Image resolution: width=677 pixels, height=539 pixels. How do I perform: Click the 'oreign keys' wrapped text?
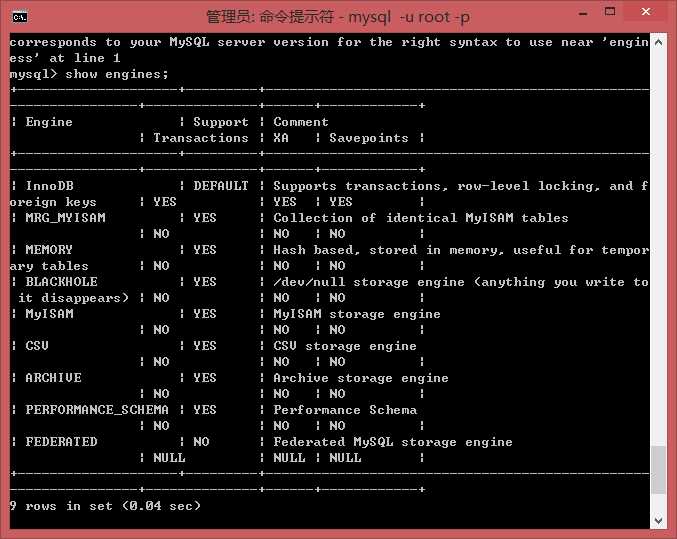[53, 202]
